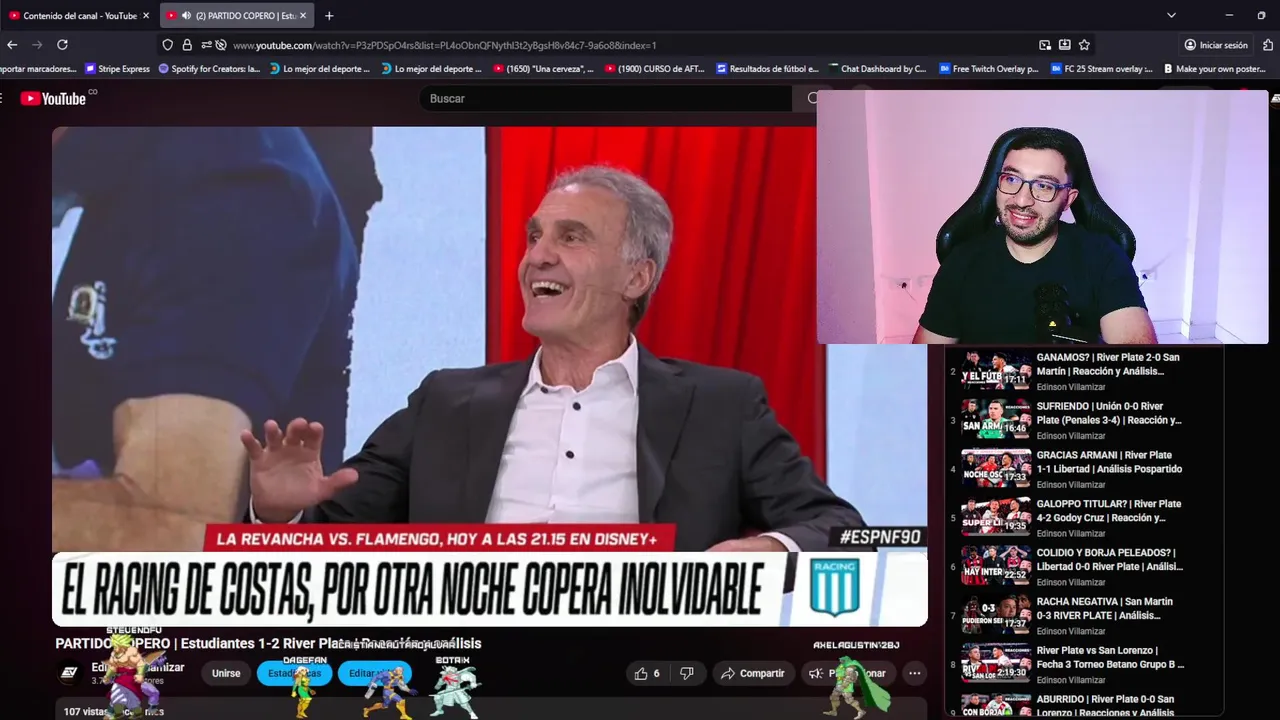Open 'GRACIAS ARMANI | River Plate 1-1 Libertad' video

coord(1109,462)
